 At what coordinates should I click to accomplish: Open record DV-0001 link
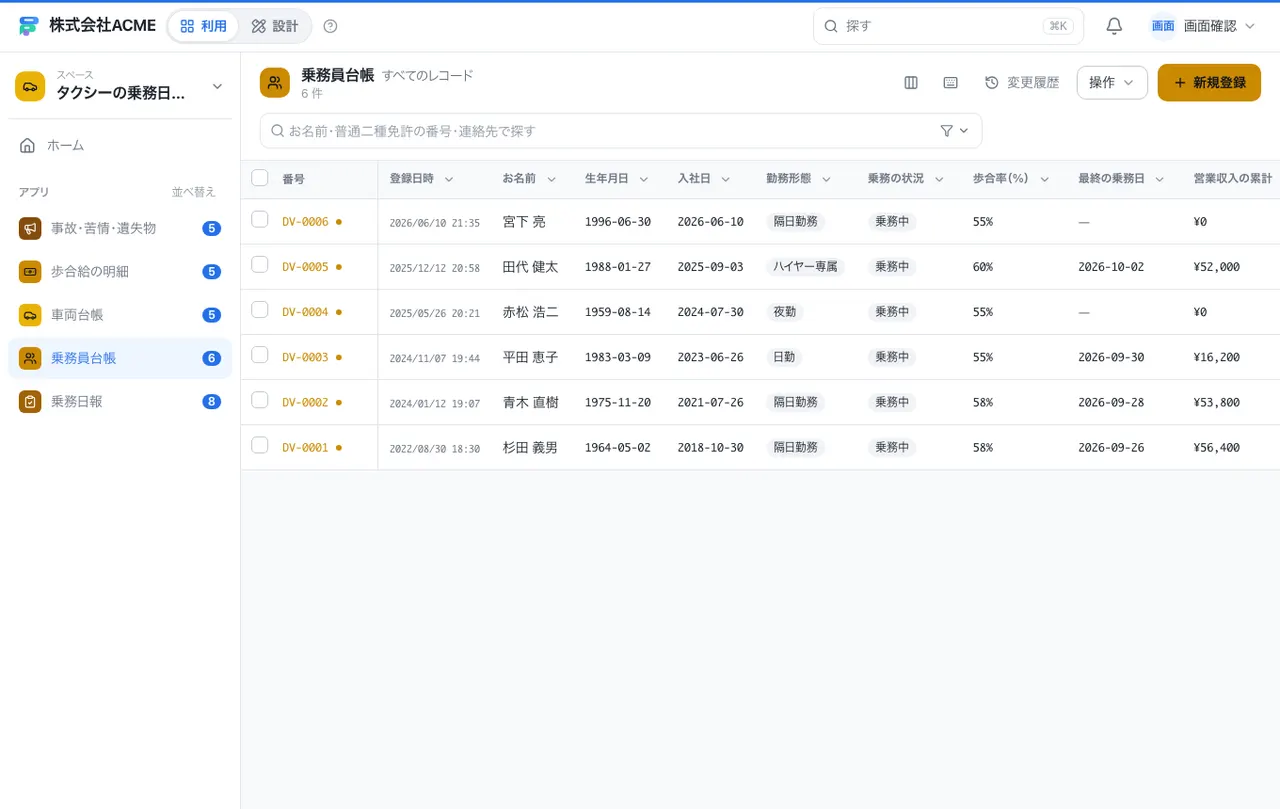click(305, 447)
